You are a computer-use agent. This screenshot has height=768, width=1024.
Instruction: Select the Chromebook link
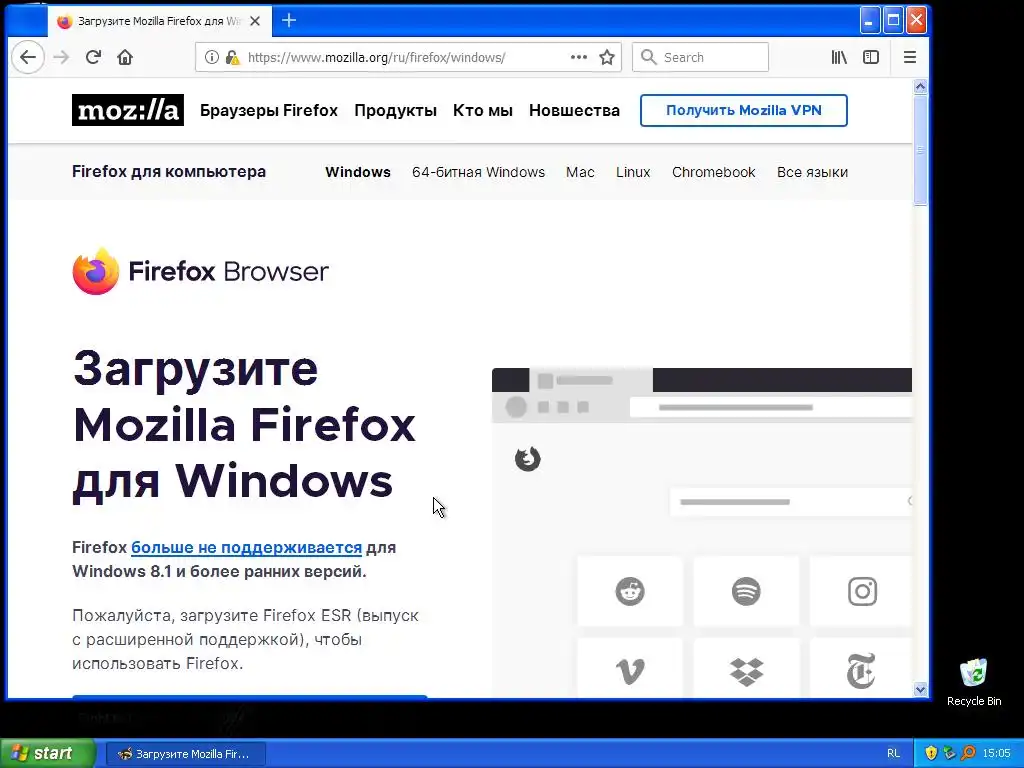pos(714,172)
